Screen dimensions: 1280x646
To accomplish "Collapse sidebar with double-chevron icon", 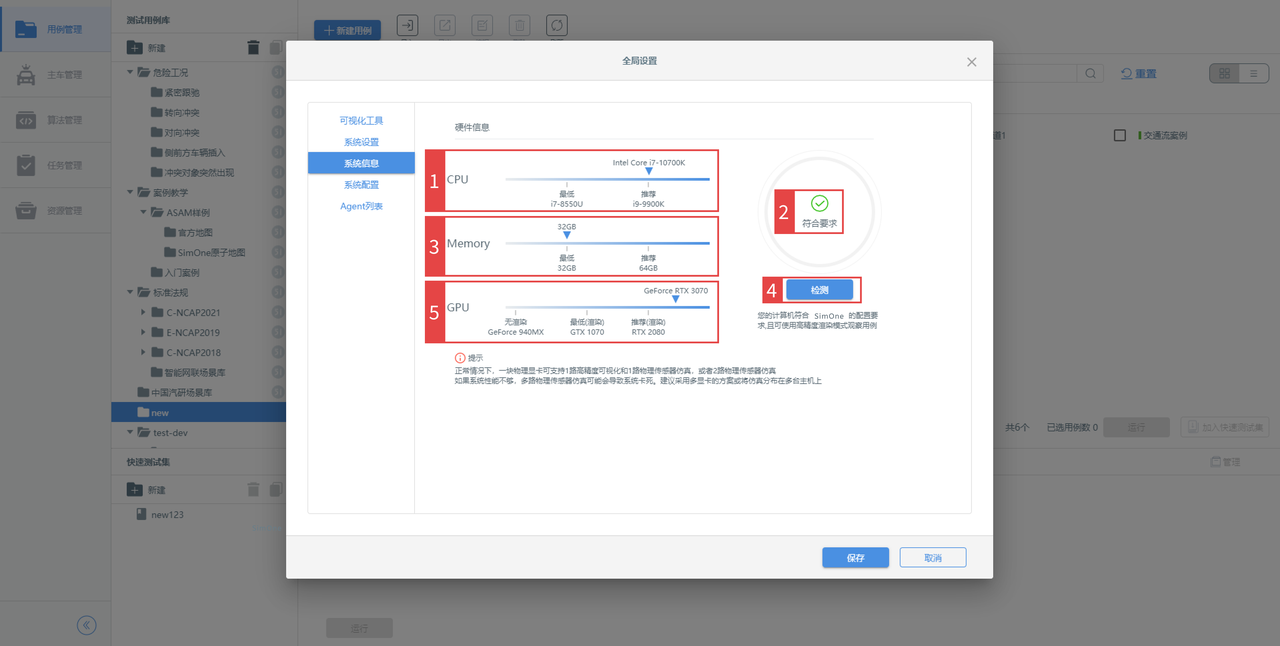I will coord(87,625).
